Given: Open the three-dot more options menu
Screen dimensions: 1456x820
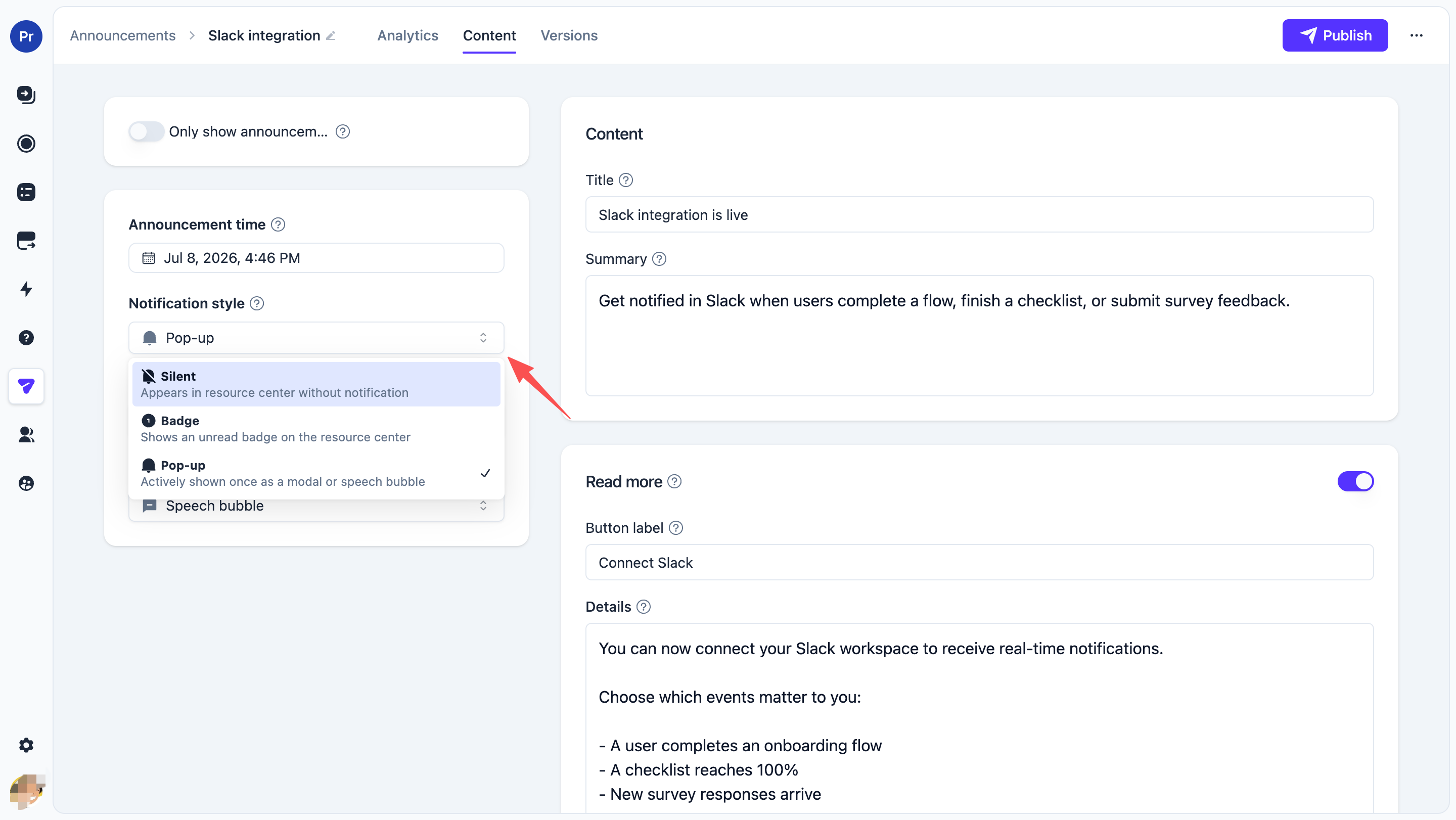Looking at the screenshot, I should coord(1416,35).
